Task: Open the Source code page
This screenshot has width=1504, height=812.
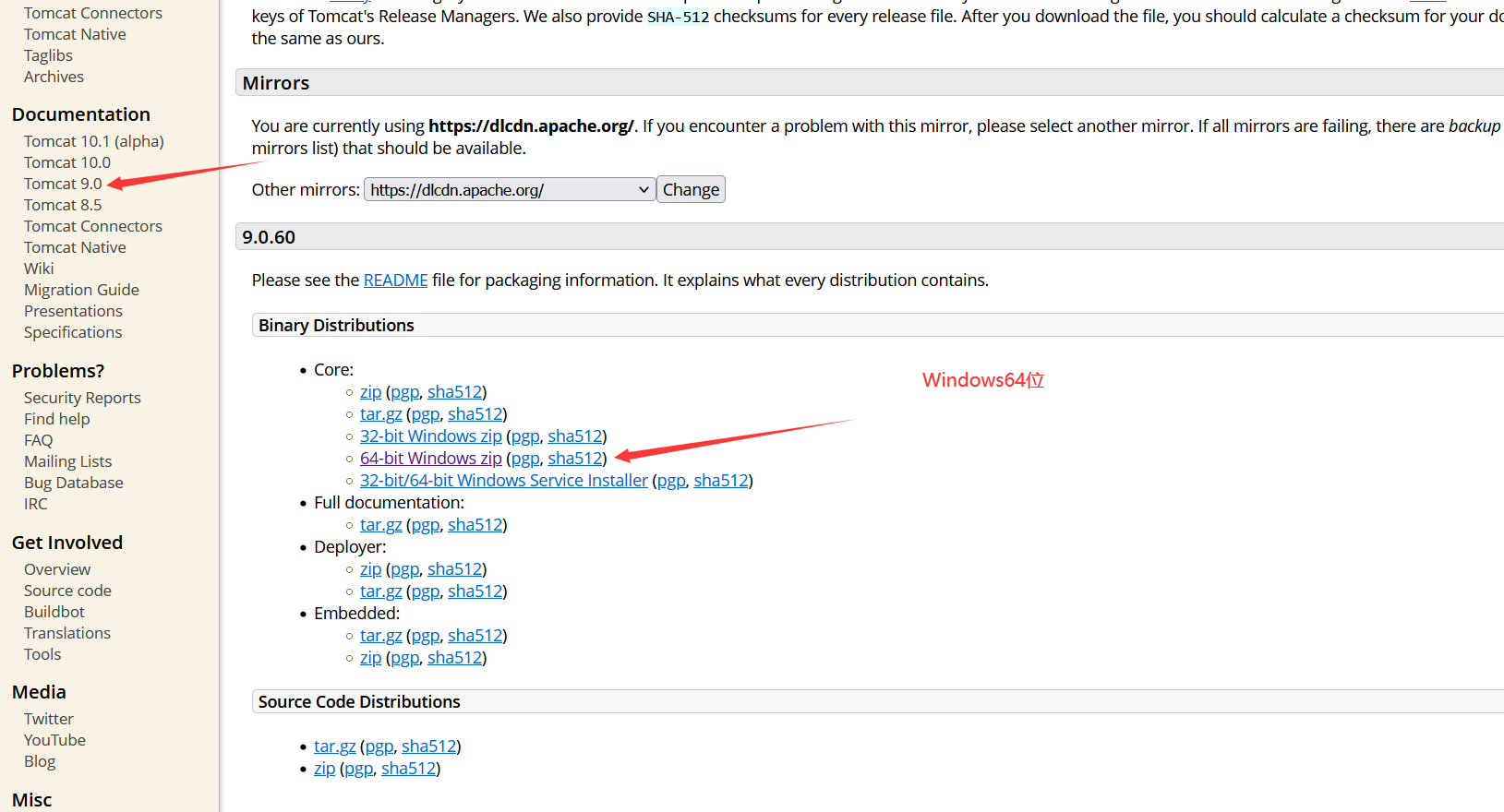Action: click(67, 591)
